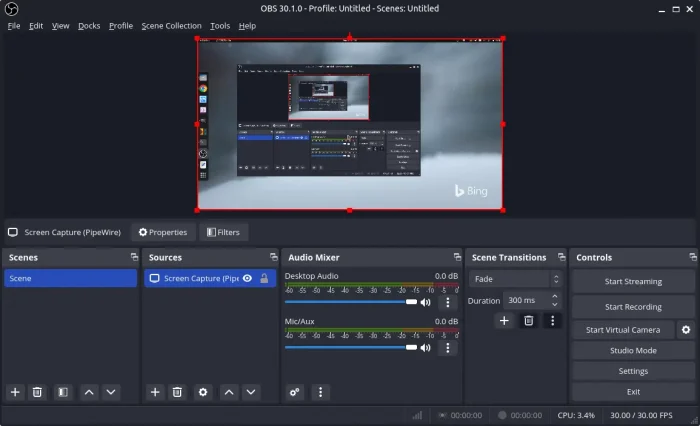Image resolution: width=700 pixels, height=426 pixels.
Task: Open the Fade transition dropdown
Action: [x=516, y=279]
